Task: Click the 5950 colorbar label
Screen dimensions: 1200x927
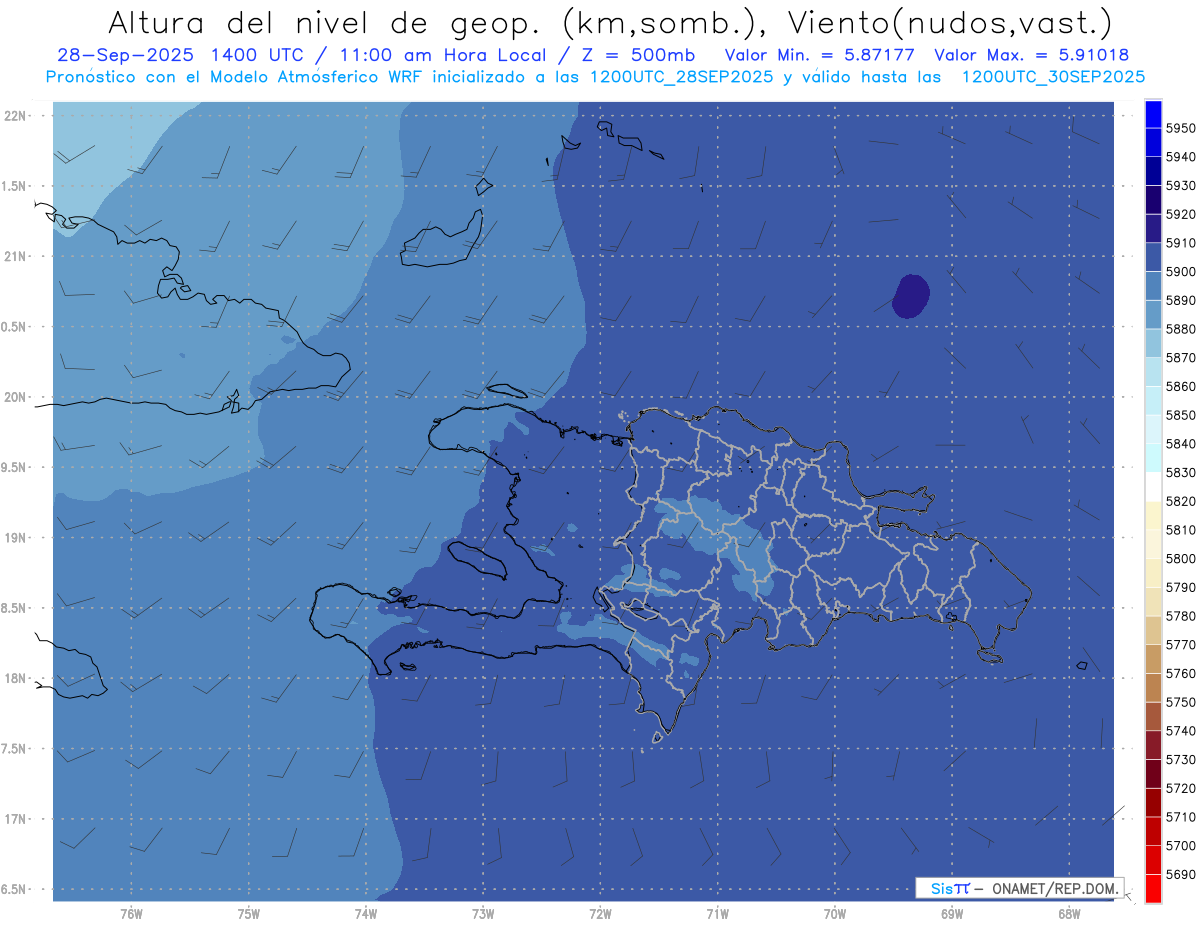Action: [x=1180, y=128]
